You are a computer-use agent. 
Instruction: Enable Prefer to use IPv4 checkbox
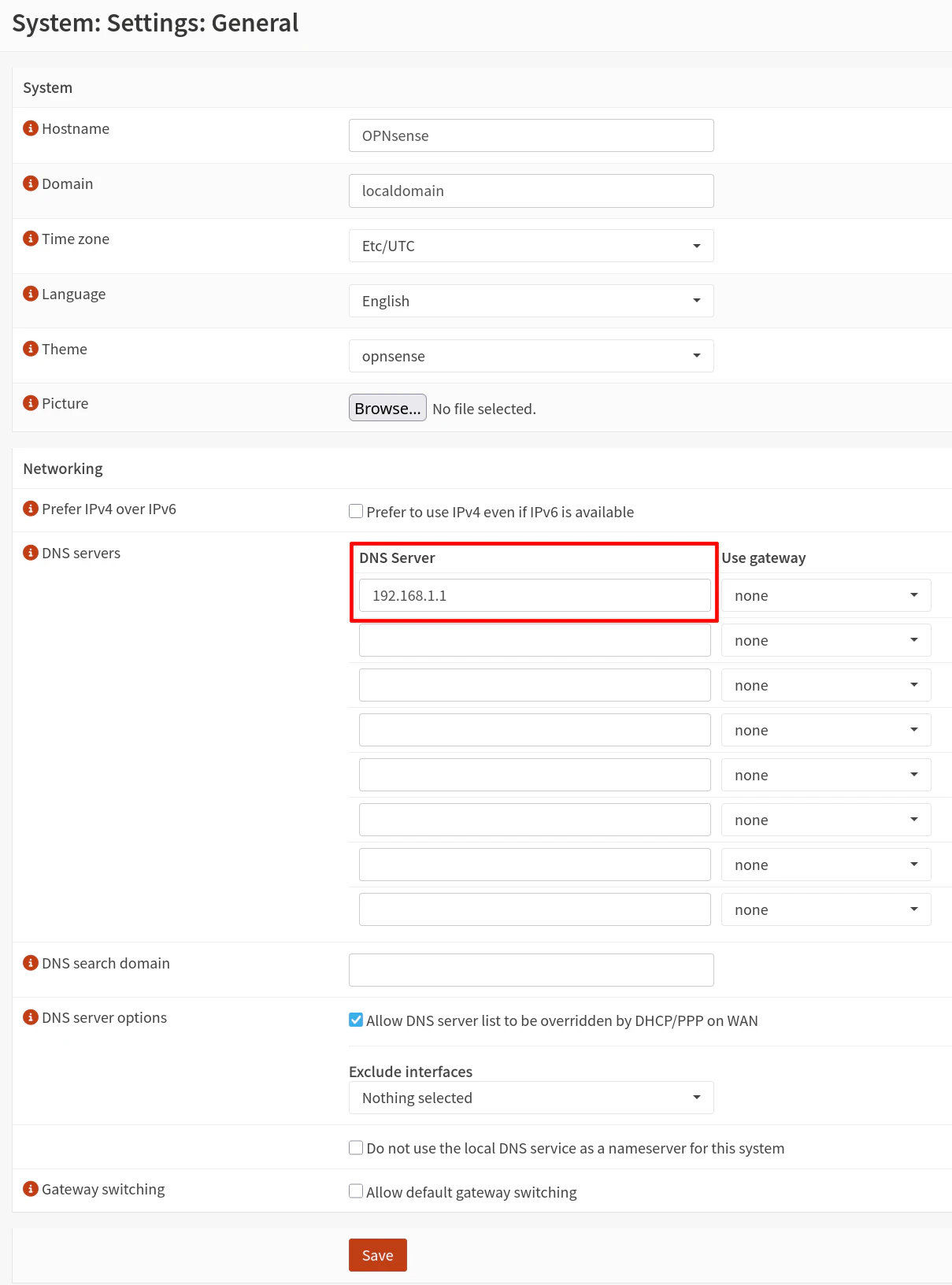click(x=356, y=511)
